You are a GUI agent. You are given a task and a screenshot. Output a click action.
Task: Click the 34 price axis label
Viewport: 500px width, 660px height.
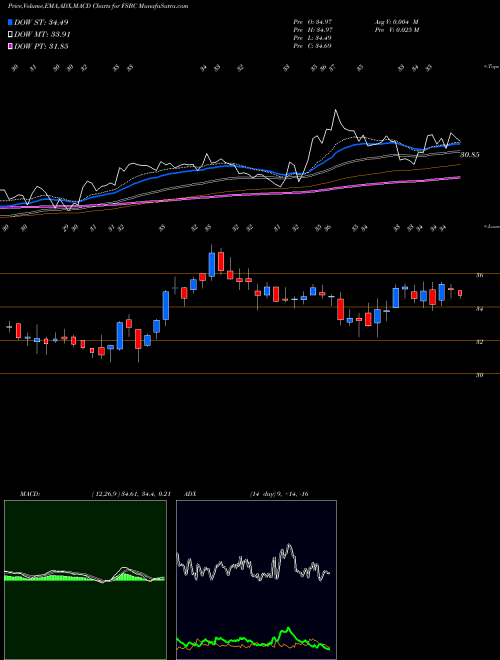coord(479,309)
